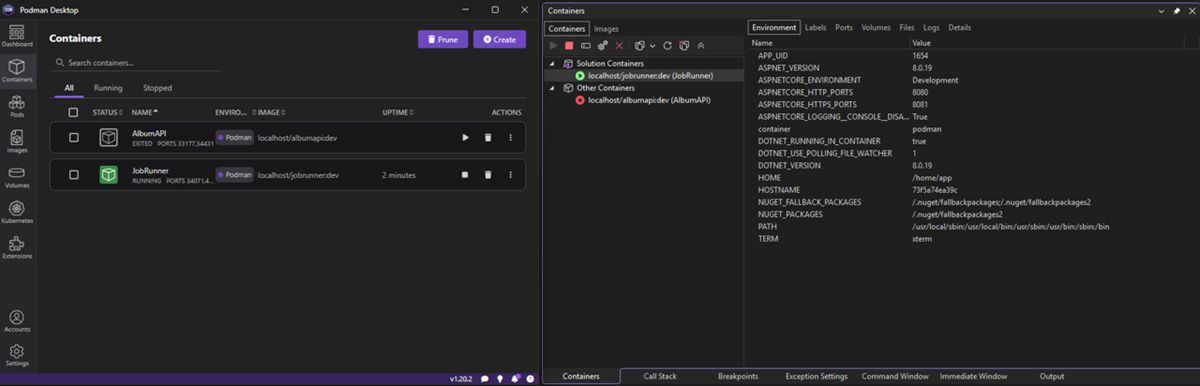This screenshot has width=1200, height=386.
Task: Open Extensions section in Podman sidebar
Action: (x=16, y=247)
